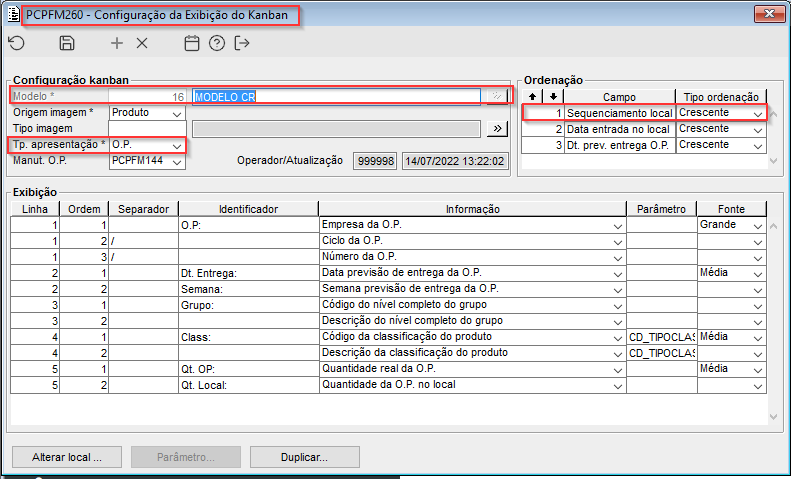Click the Ordem column header
Screen dimensions: 791x479
[x=84, y=209]
